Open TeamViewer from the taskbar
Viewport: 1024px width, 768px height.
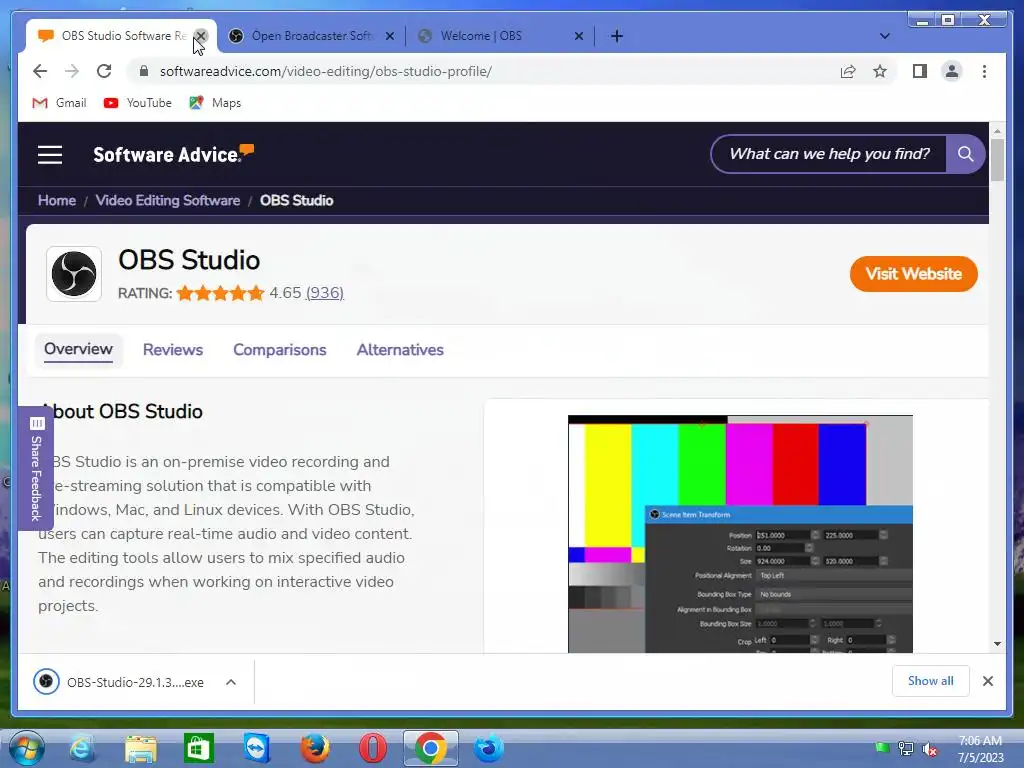[x=257, y=748]
